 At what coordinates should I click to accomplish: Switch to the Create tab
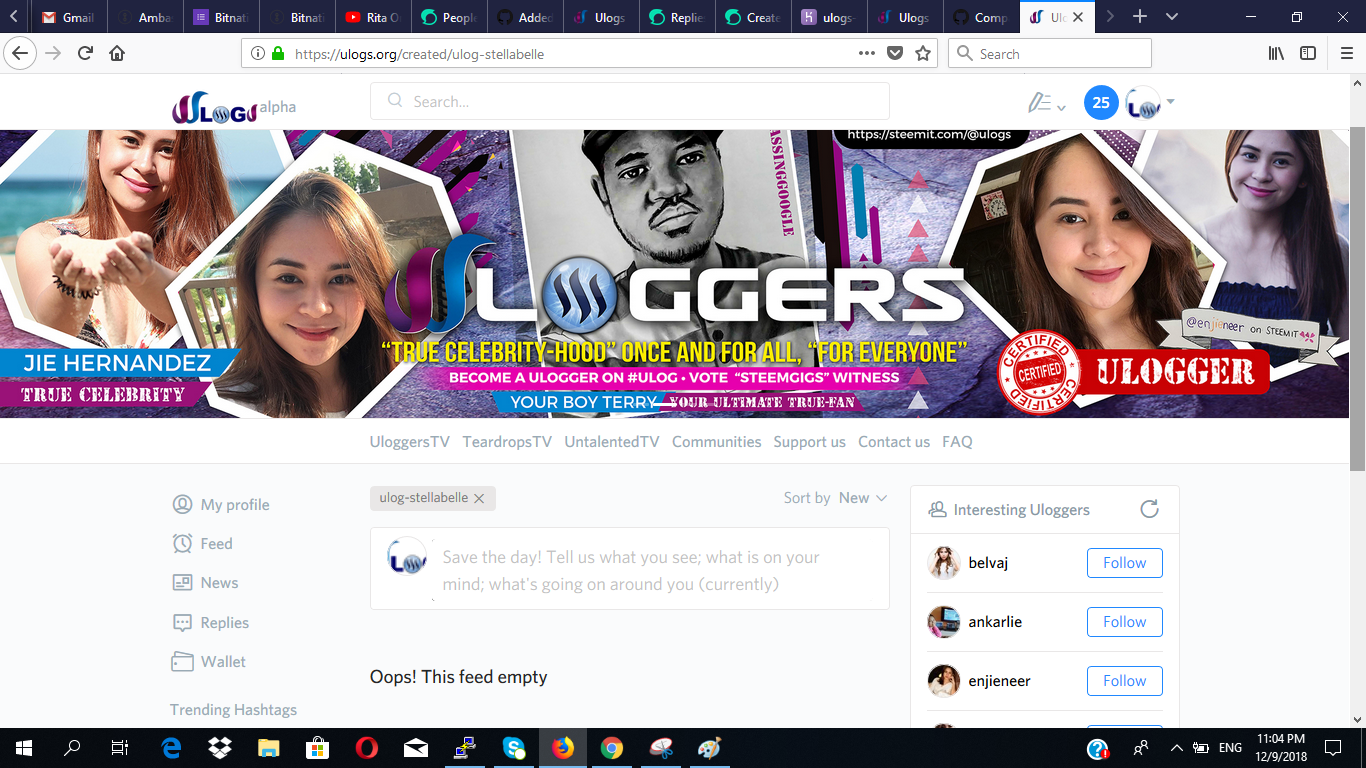754,17
